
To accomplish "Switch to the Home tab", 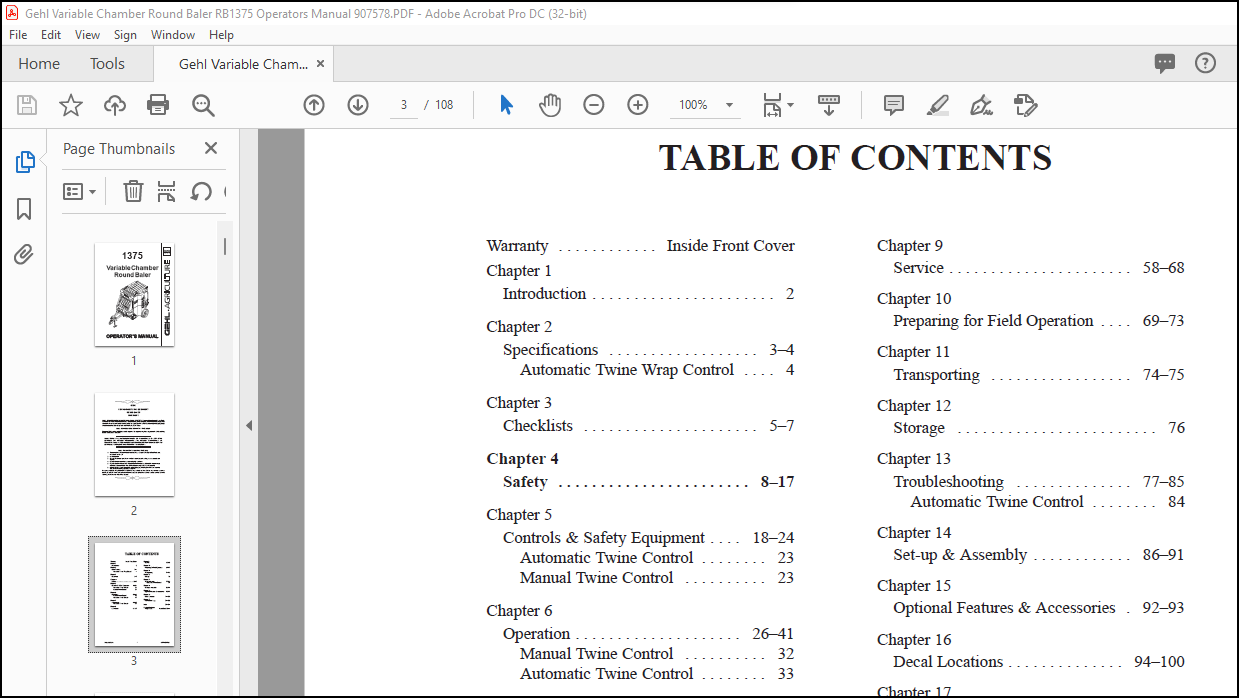I will pos(39,64).
